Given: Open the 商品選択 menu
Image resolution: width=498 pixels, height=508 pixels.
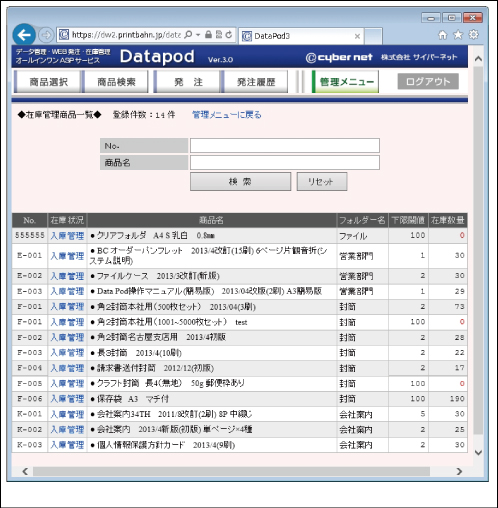Looking at the screenshot, I should click(x=48, y=82).
